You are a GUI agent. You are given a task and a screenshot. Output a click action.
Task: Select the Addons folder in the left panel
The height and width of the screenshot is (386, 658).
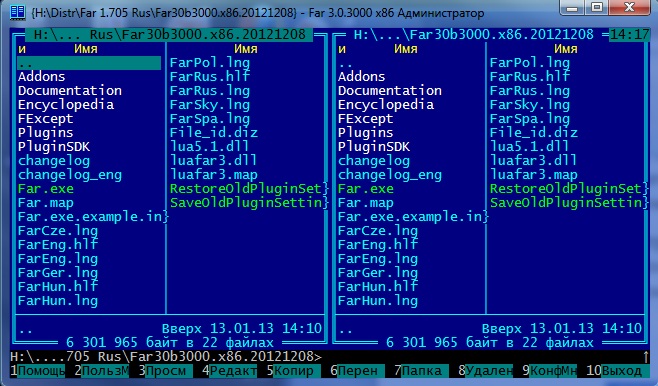[x=42, y=77]
